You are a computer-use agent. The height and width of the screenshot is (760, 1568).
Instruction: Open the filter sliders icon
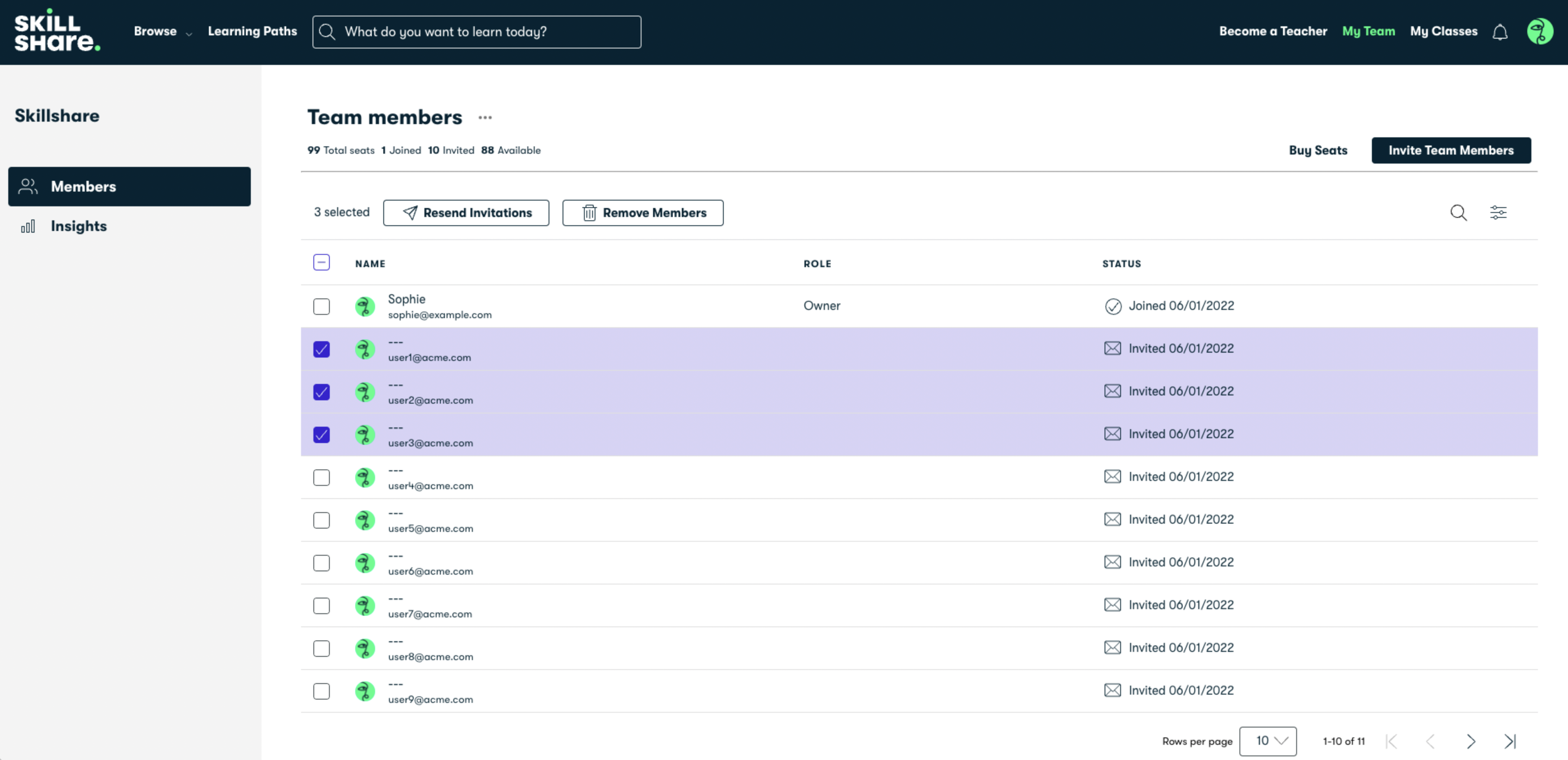pos(1498,213)
